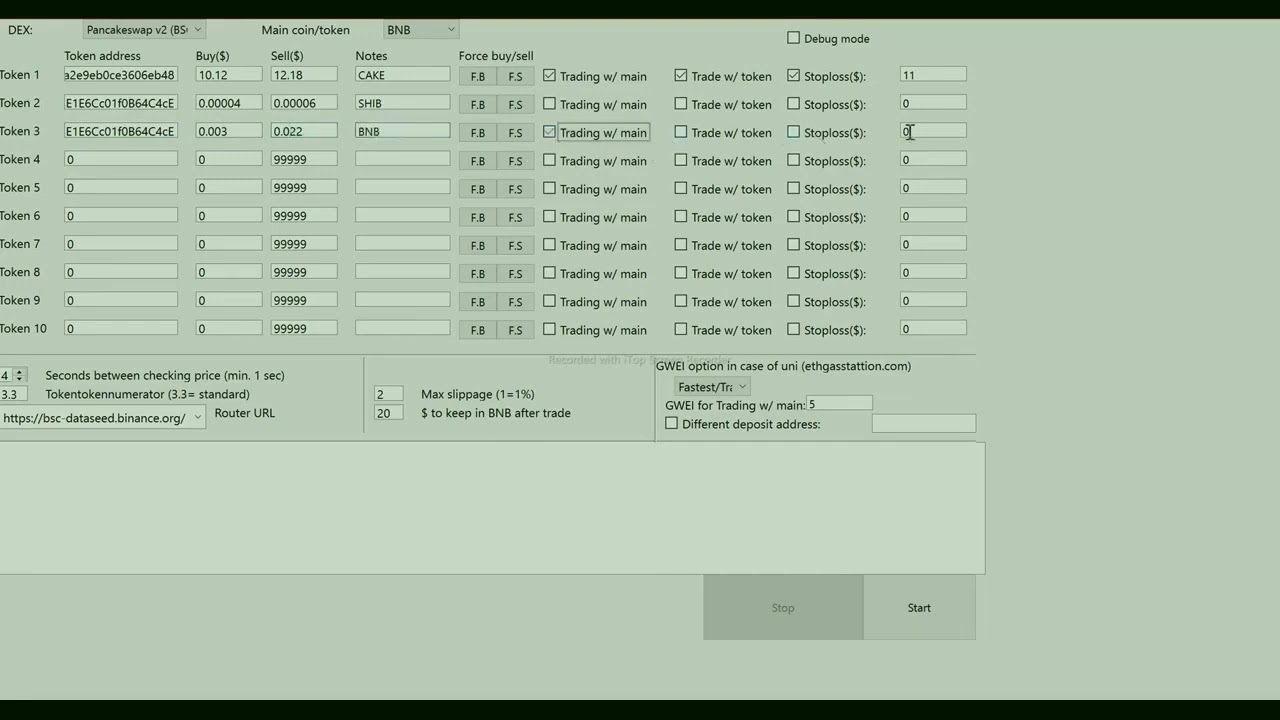Click $ to keep in BNB field
This screenshot has height=720, width=1280.
coord(388,413)
